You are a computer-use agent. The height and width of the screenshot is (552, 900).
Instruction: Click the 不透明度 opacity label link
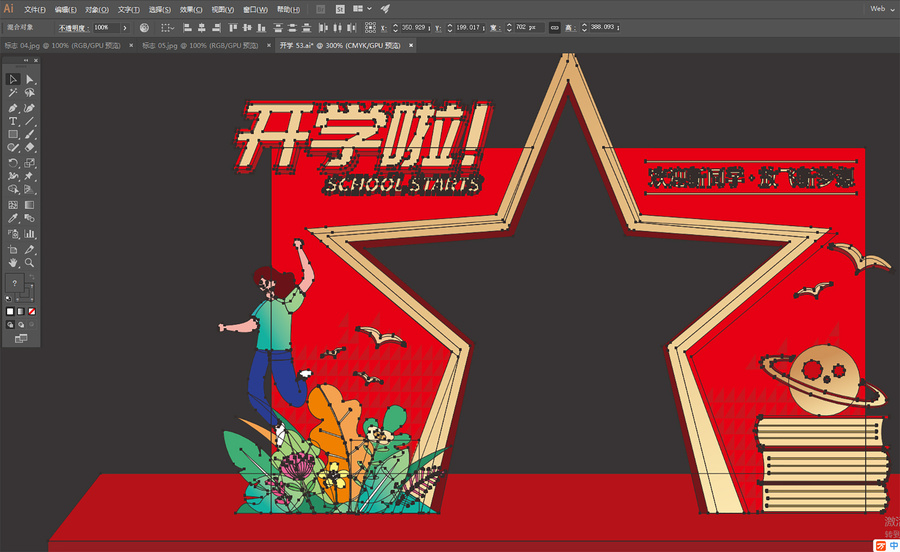coord(72,28)
